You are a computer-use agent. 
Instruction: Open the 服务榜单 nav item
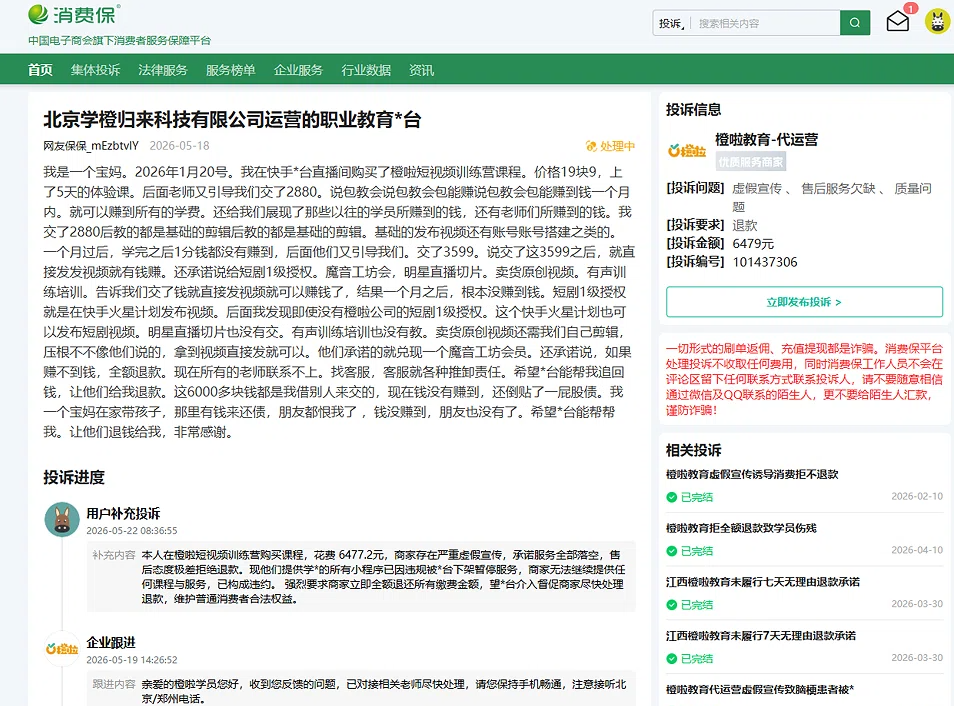tap(231, 70)
